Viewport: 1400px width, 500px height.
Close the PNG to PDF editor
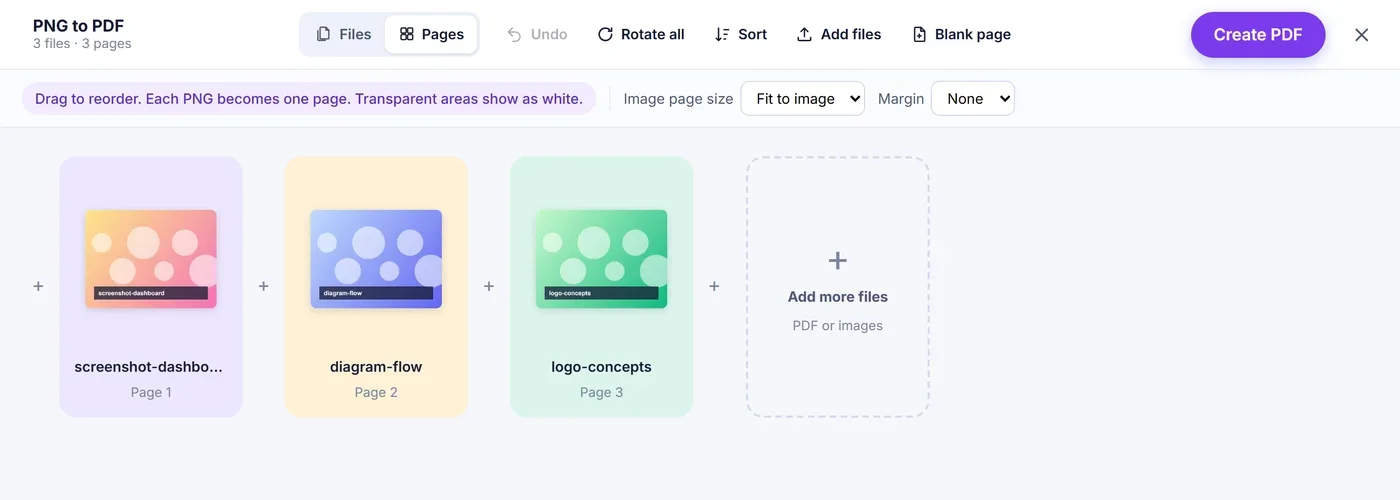pyautogui.click(x=1361, y=35)
